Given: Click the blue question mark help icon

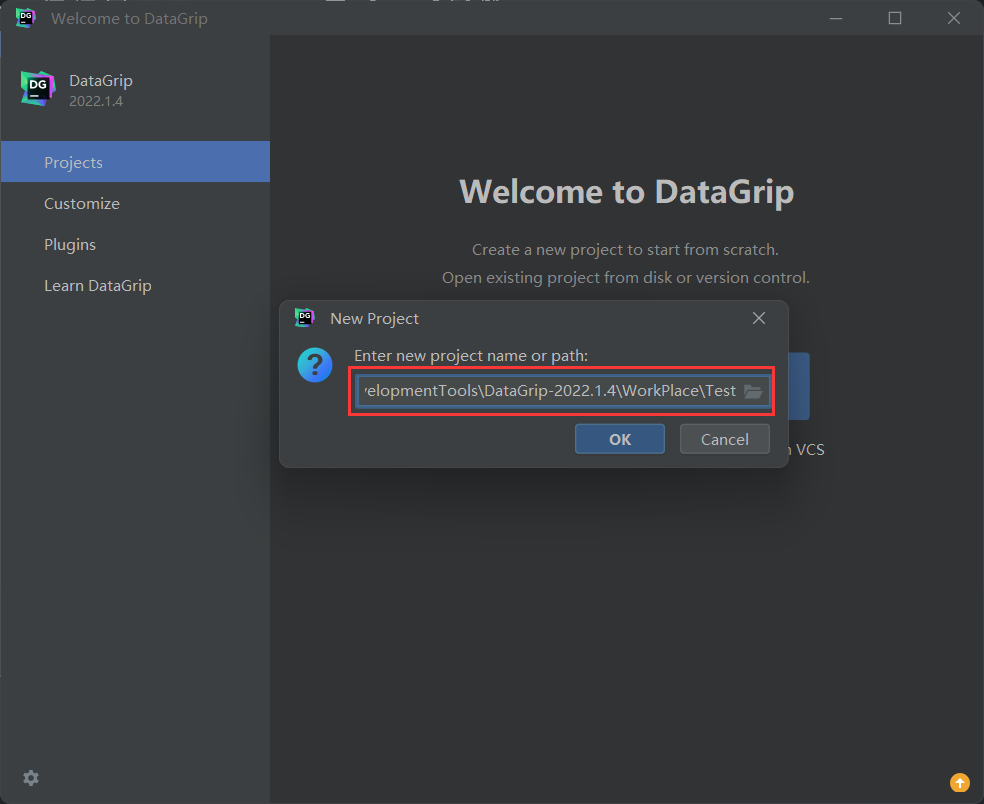Looking at the screenshot, I should [x=315, y=365].
